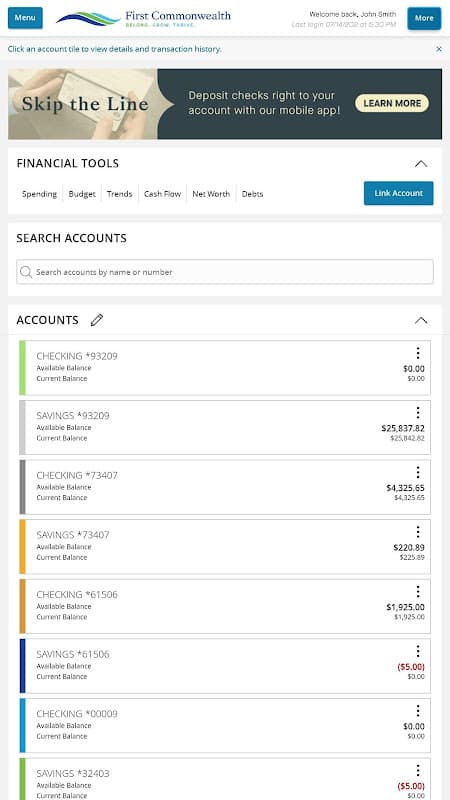Select the CHECKING *93209 account name
The width and height of the screenshot is (450, 800).
point(77,356)
